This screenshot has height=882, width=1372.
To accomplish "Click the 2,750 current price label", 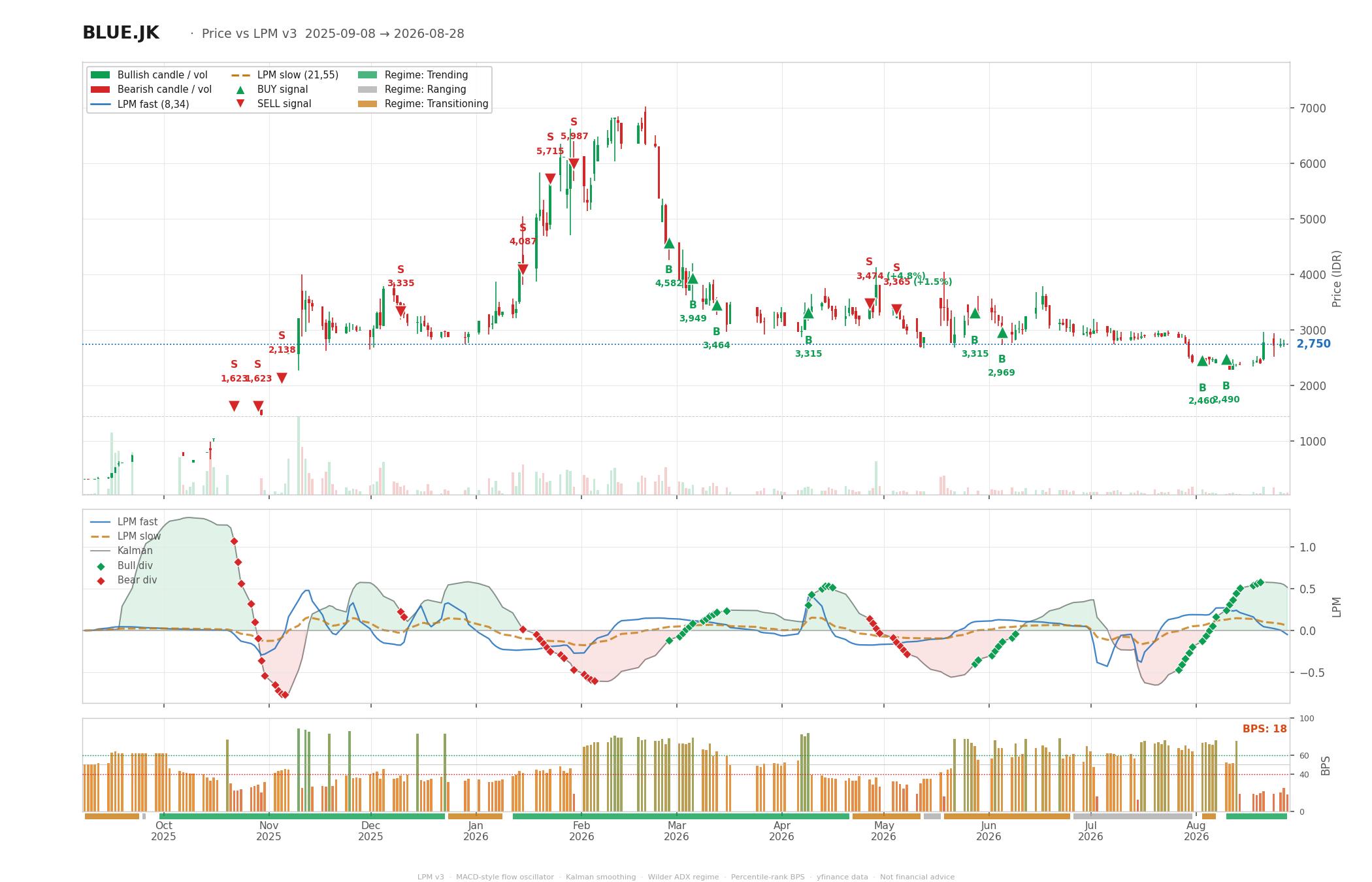I will (x=1313, y=344).
